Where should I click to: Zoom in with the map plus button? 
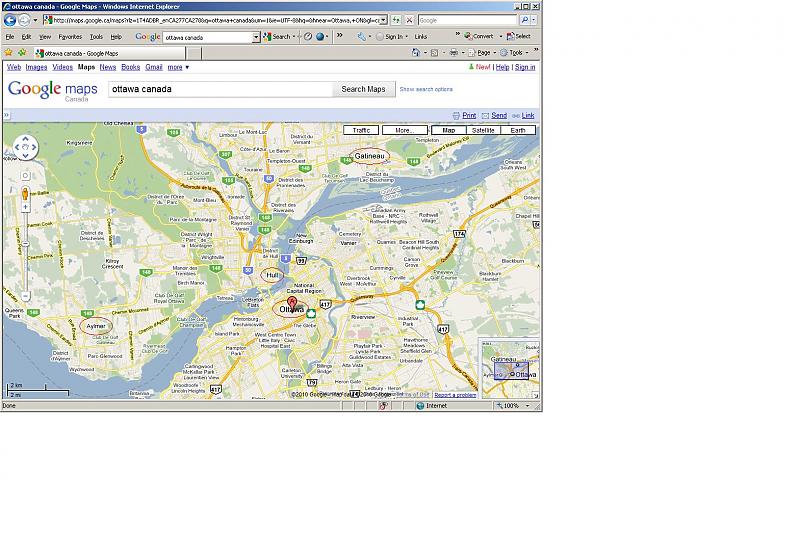tap(25, 207)
